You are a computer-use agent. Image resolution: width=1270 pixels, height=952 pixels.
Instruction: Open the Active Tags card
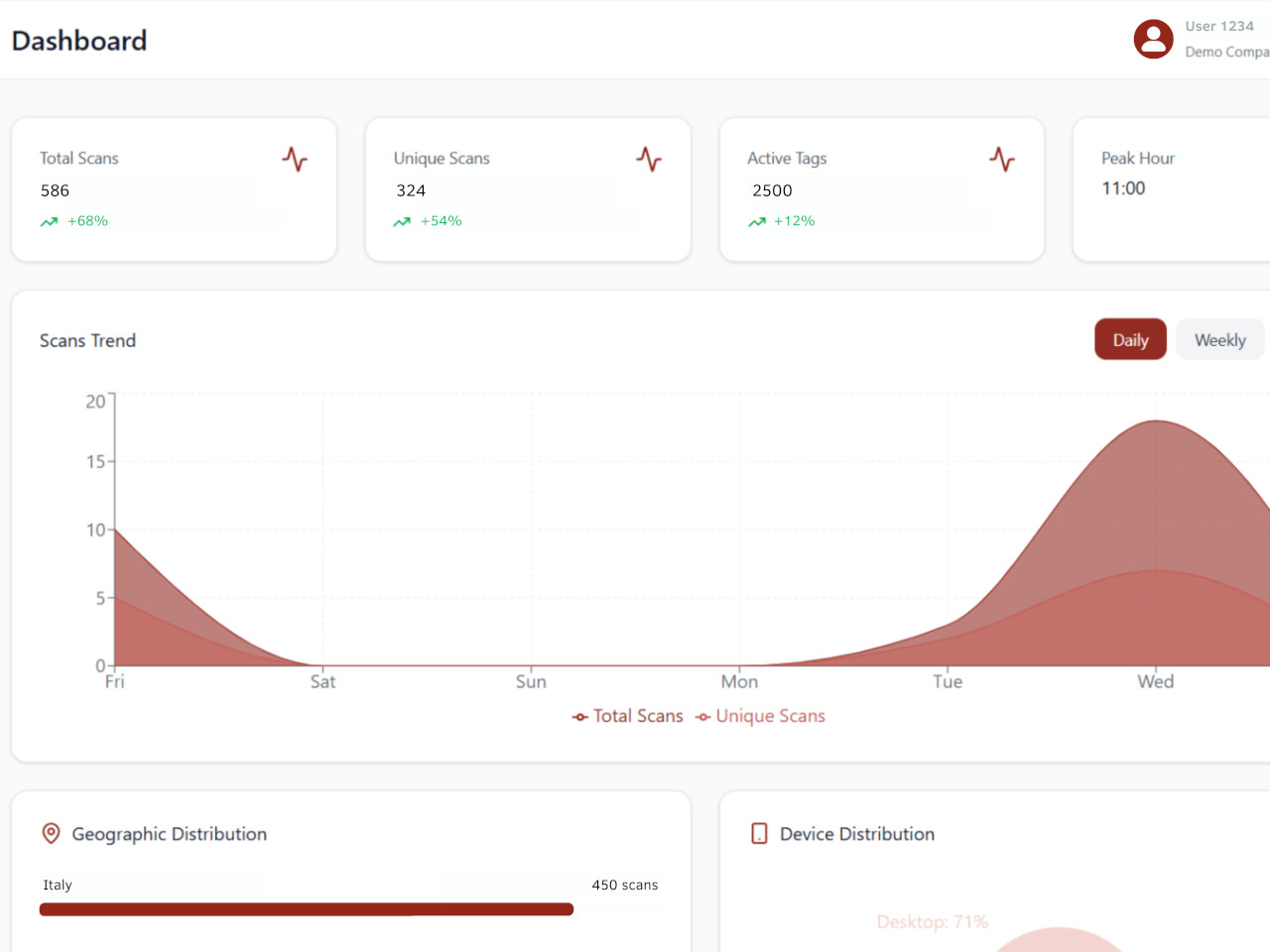[882, 189]
